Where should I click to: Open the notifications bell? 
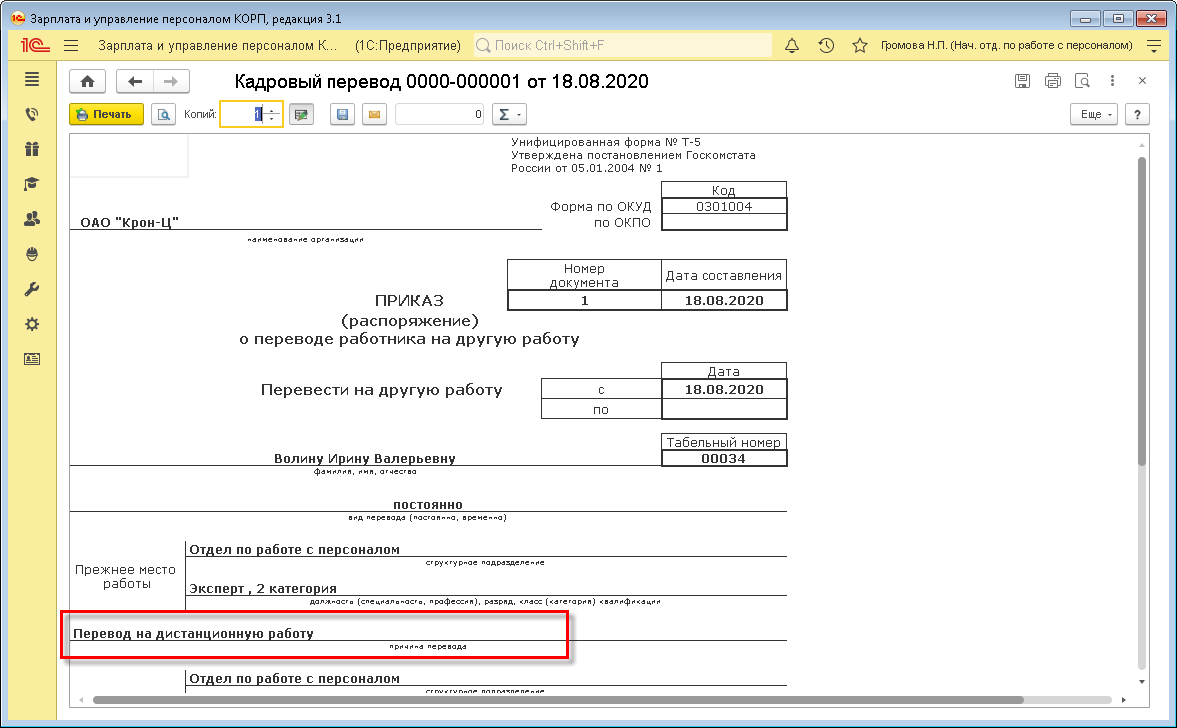(x=792, y=46)
